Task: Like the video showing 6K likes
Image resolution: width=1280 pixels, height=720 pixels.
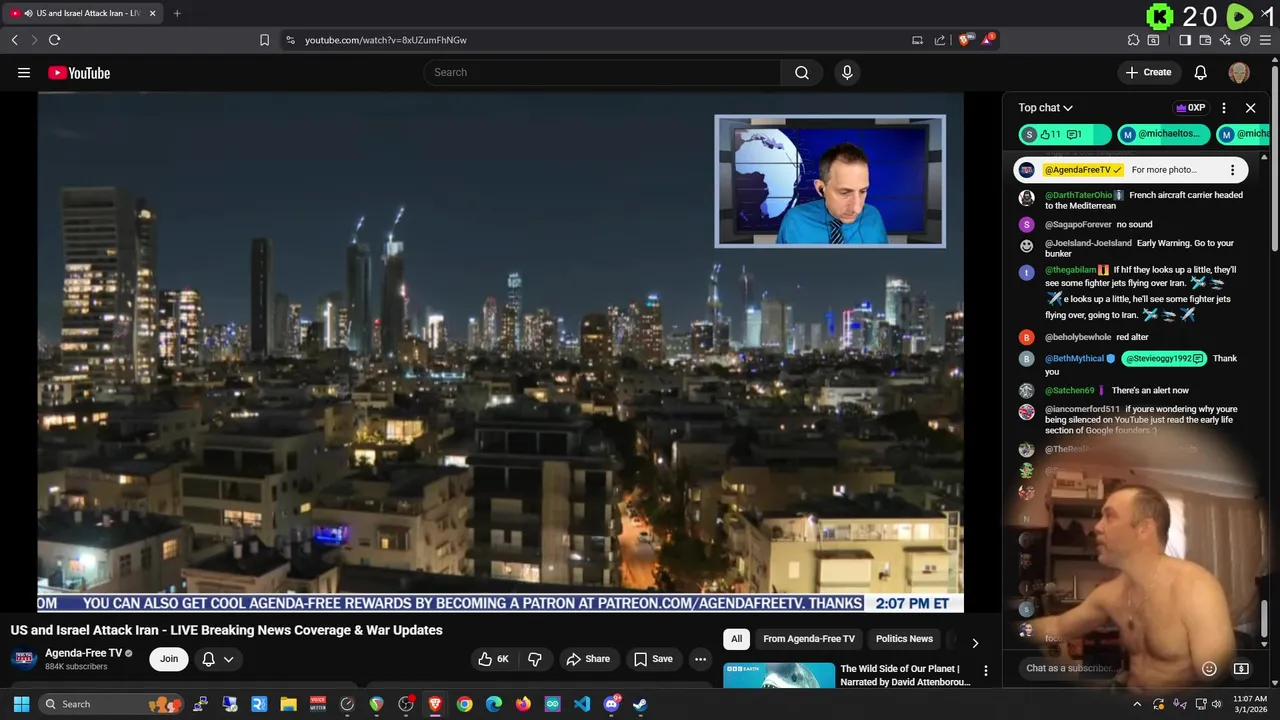Action: [x=494, y=659]
